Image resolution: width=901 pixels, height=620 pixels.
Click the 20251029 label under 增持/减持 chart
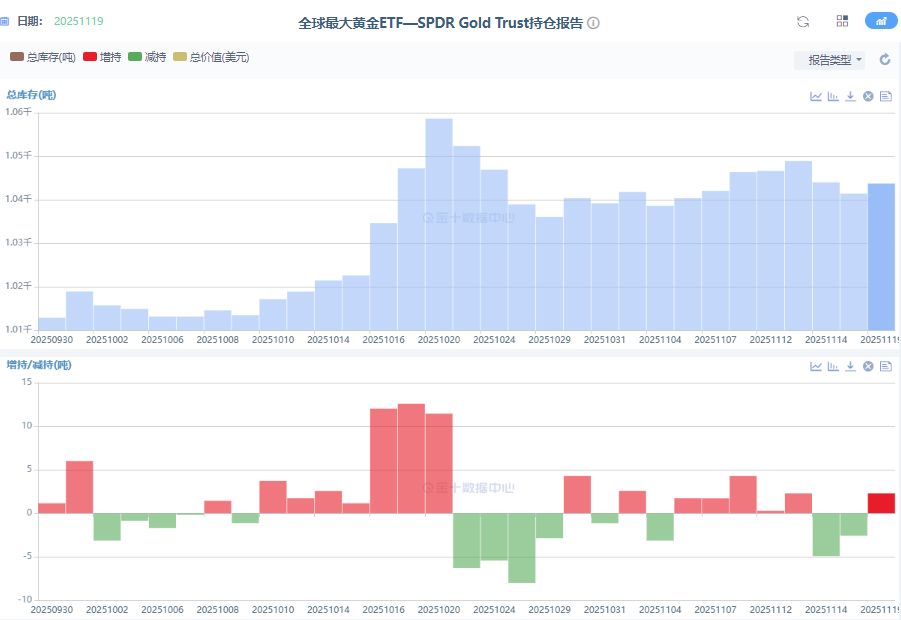(x=549, y=610)
